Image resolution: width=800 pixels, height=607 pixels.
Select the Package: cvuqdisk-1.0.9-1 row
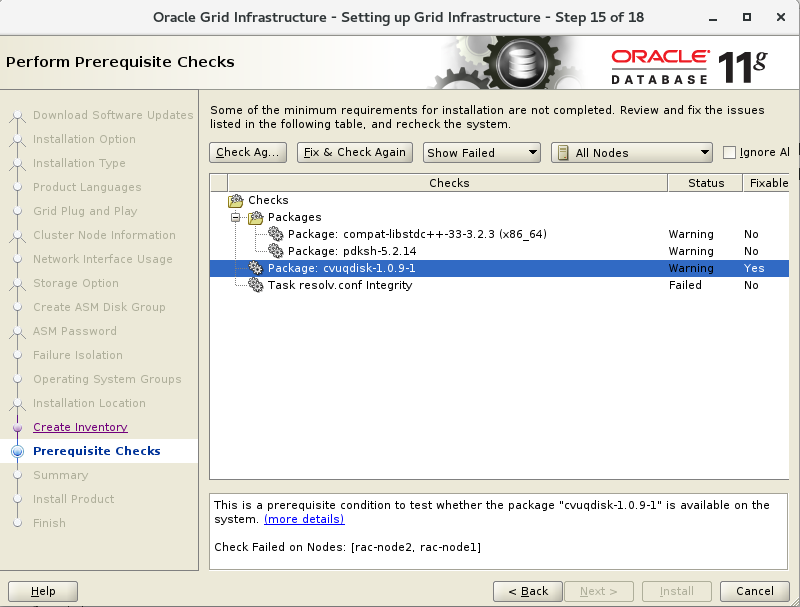pyautogui.click(x=499, y=268)
